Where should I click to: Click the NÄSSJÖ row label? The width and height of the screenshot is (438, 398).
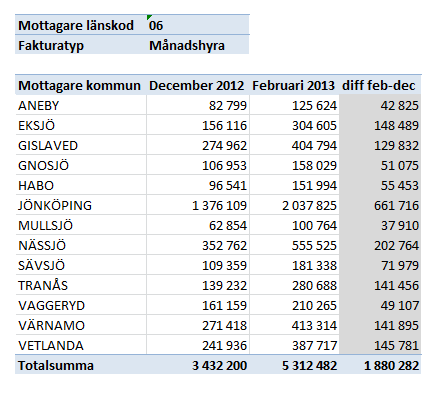[42, 245]
